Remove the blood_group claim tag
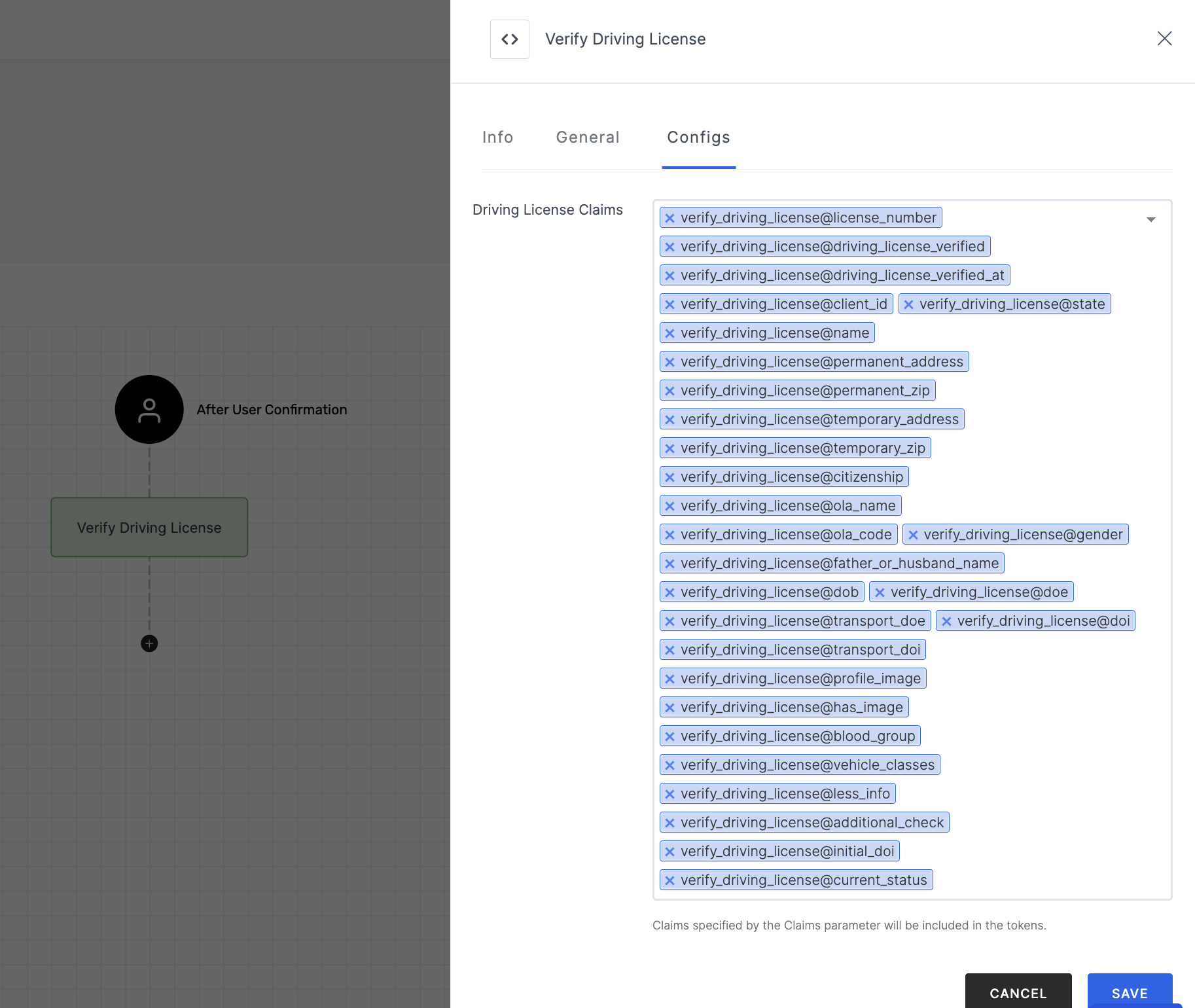The height and width of the screenshot is (1008, 1195). pos(669,736)
